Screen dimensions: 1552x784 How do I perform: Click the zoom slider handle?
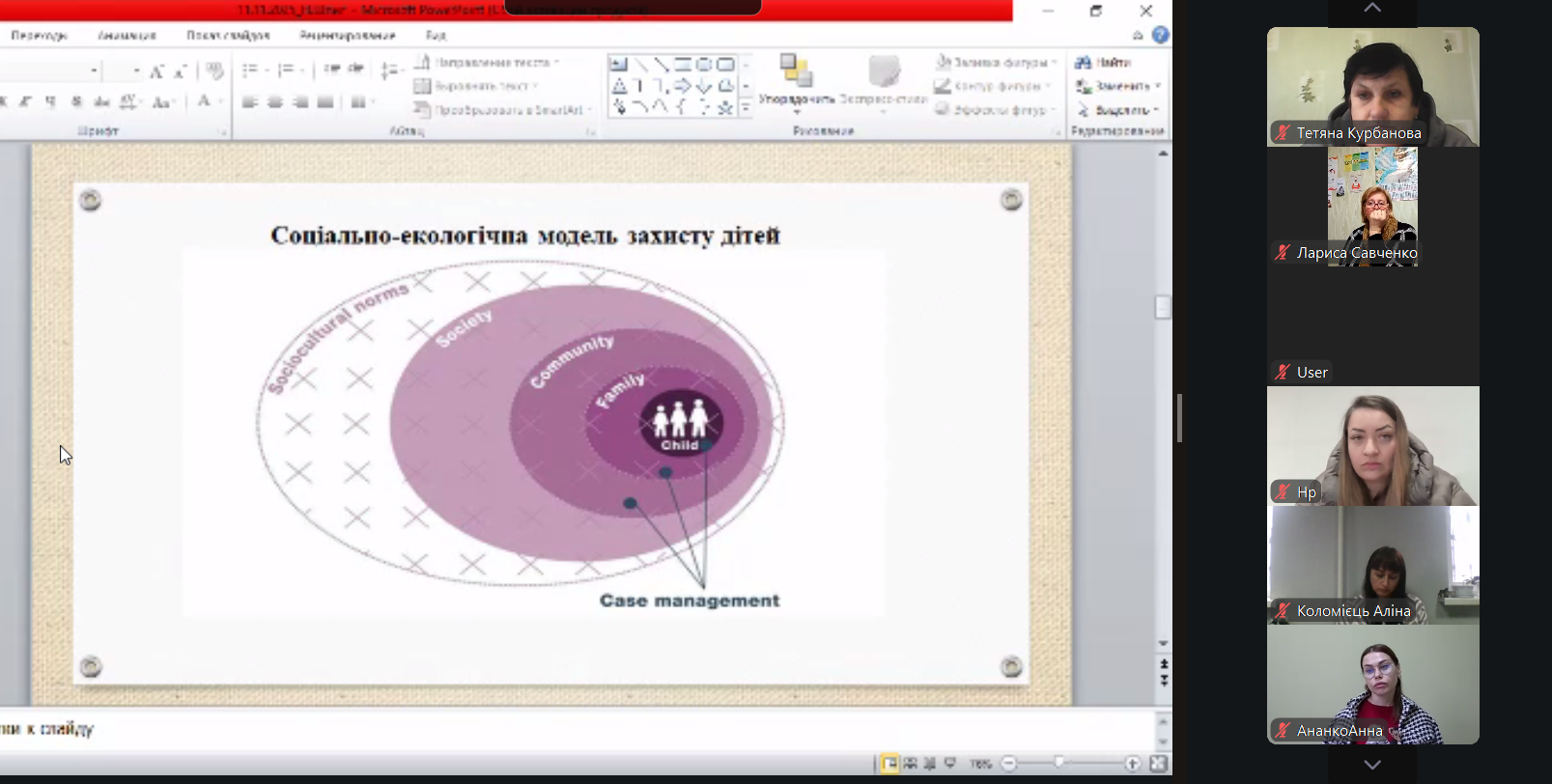point(1059,764)
